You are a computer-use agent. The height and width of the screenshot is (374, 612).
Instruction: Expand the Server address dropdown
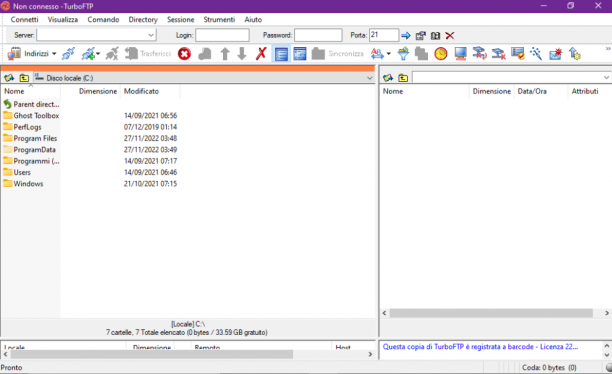[151, 35]
